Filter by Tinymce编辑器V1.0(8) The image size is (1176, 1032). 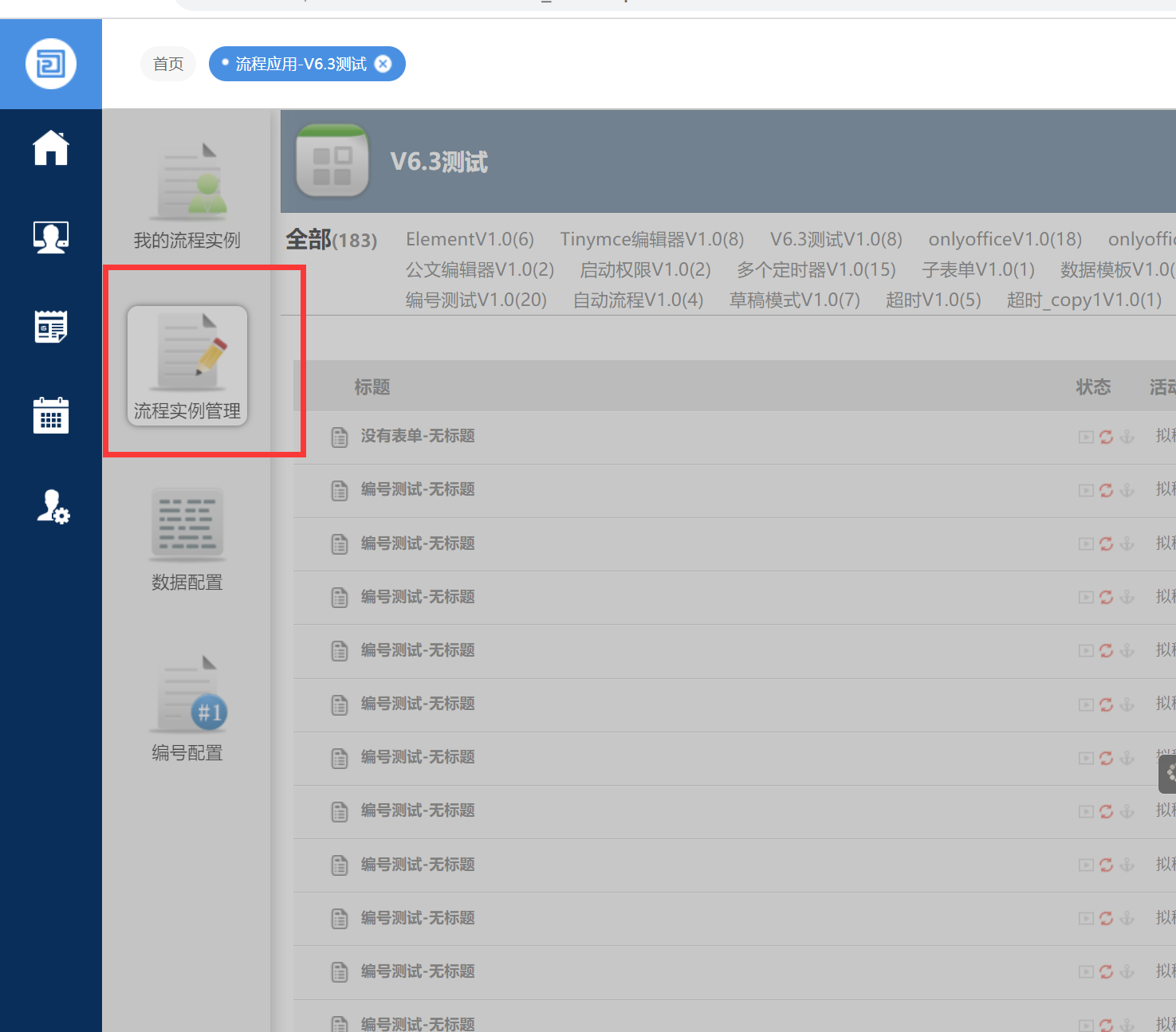652,239
